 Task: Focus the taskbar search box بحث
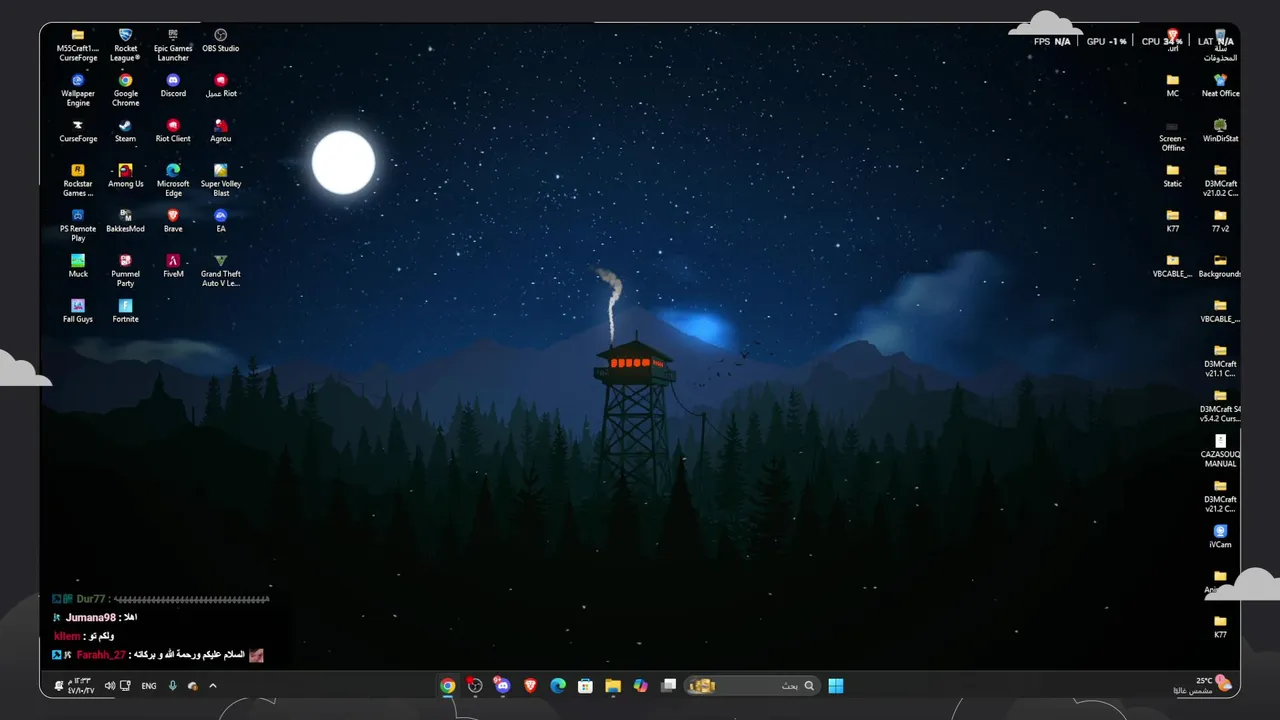[752, 686]
